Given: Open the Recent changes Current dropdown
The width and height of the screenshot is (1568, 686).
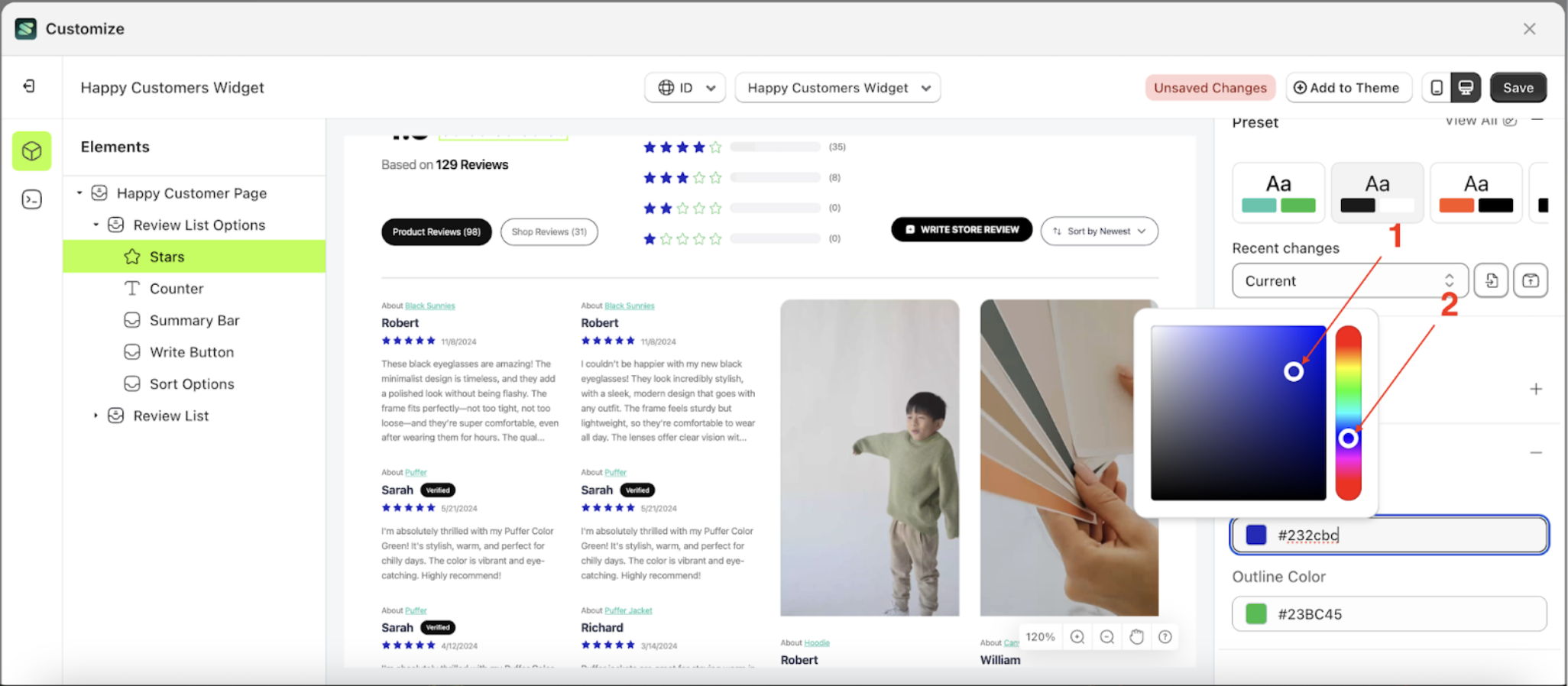Looking at the screenshot, I should click(1349, 280).
